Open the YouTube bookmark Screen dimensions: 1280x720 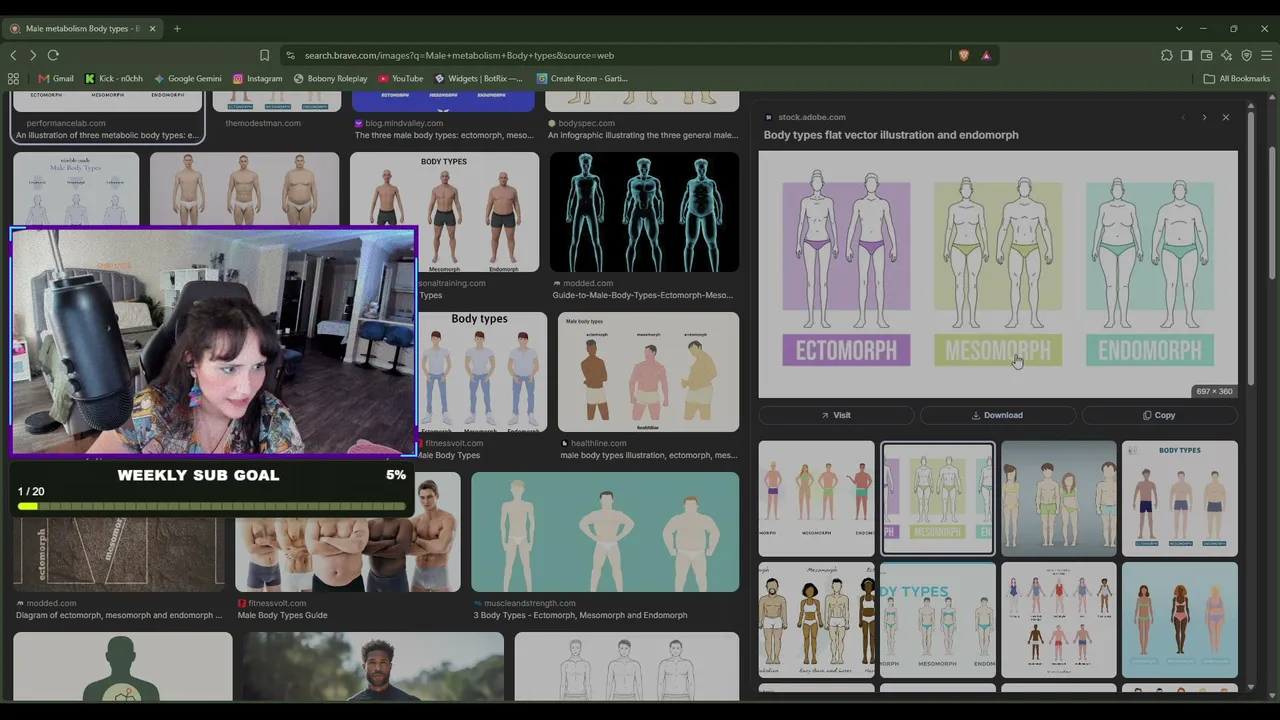pos(400,78)
